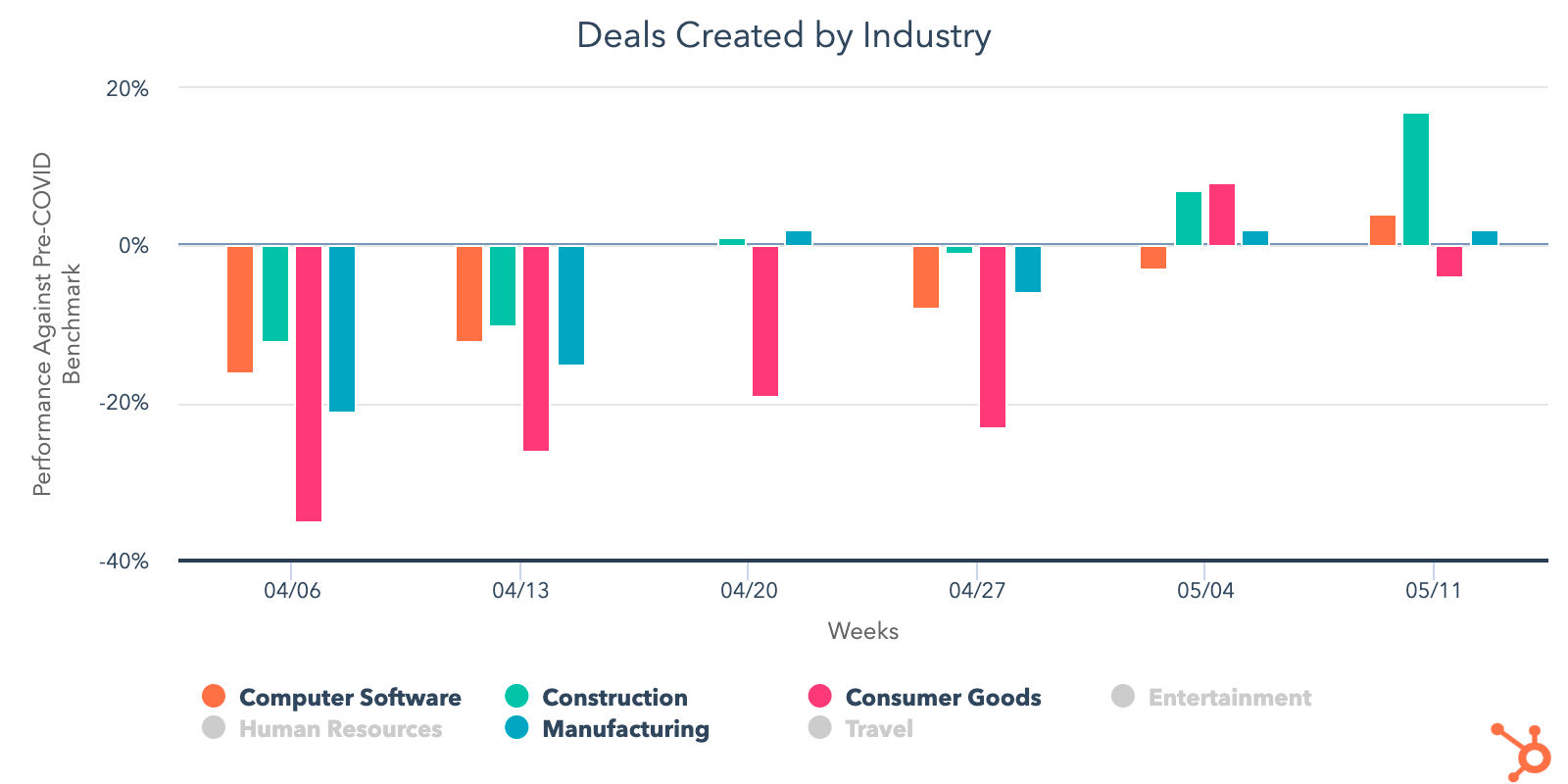Image resolution: width=1568 pixels, height=784 pixels.
Task: Click the pink Consumer Goods legend dot
Action: [820, 697]
